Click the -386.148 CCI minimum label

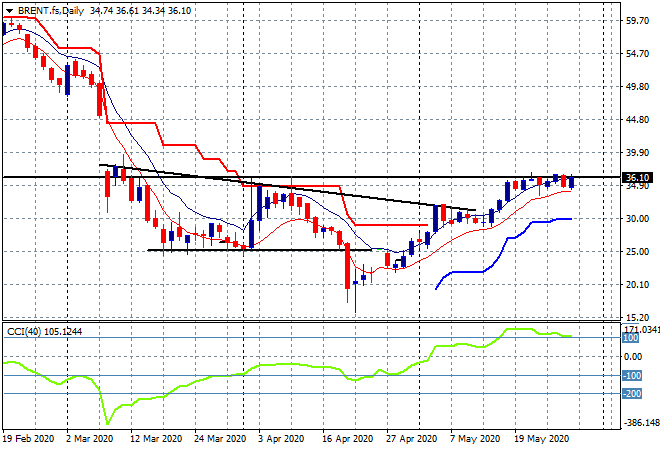[641, 422]
